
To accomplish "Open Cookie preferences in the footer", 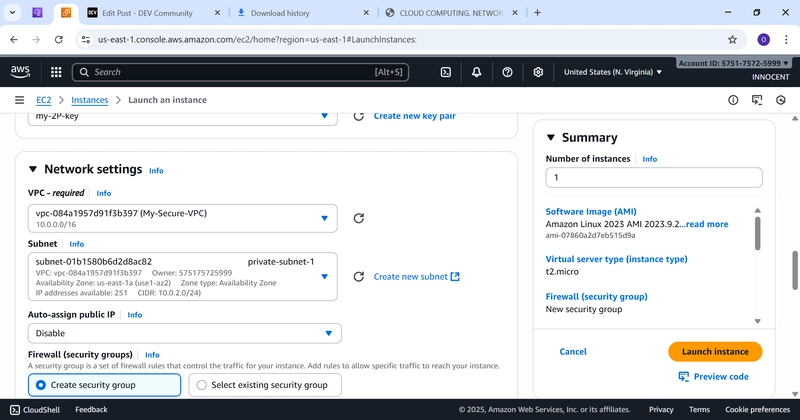I will [x=758, y=410].
